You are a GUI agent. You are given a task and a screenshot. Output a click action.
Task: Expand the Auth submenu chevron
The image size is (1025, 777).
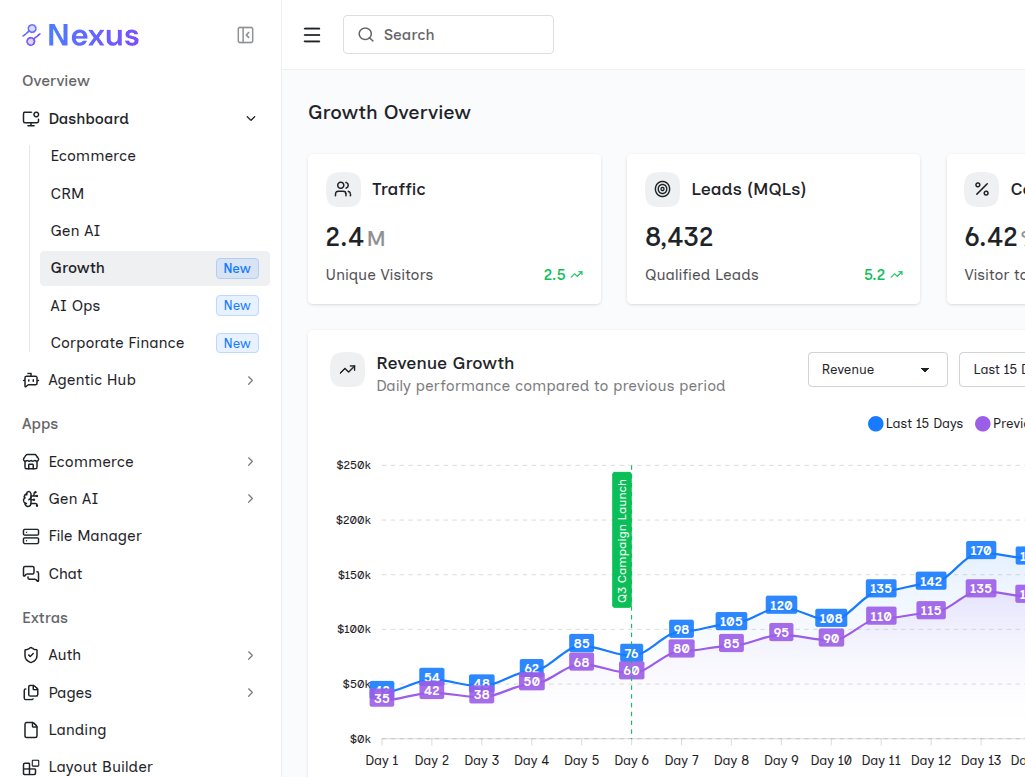point(250,655)
